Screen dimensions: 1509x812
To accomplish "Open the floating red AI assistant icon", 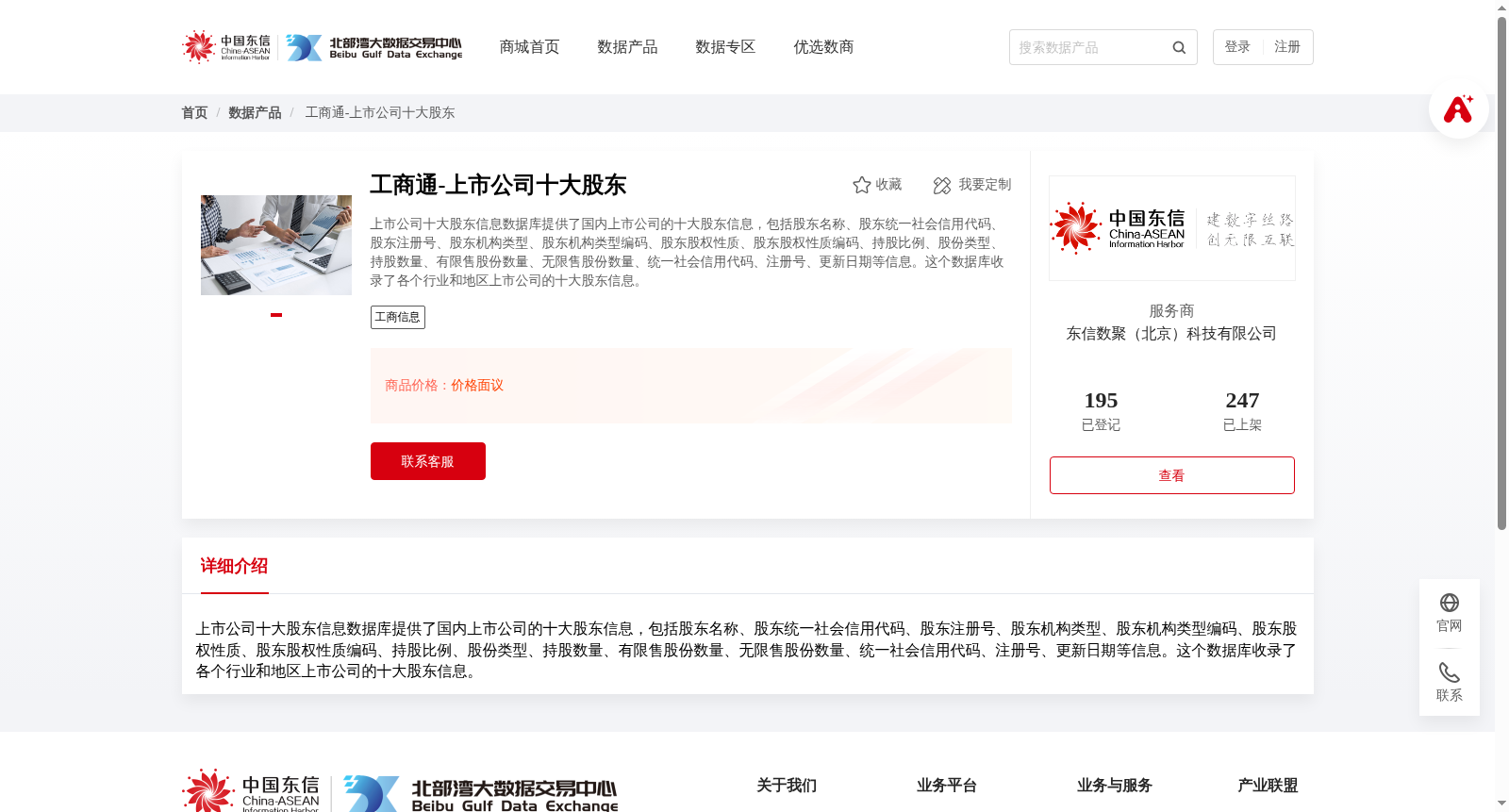I will [1458, 108].
